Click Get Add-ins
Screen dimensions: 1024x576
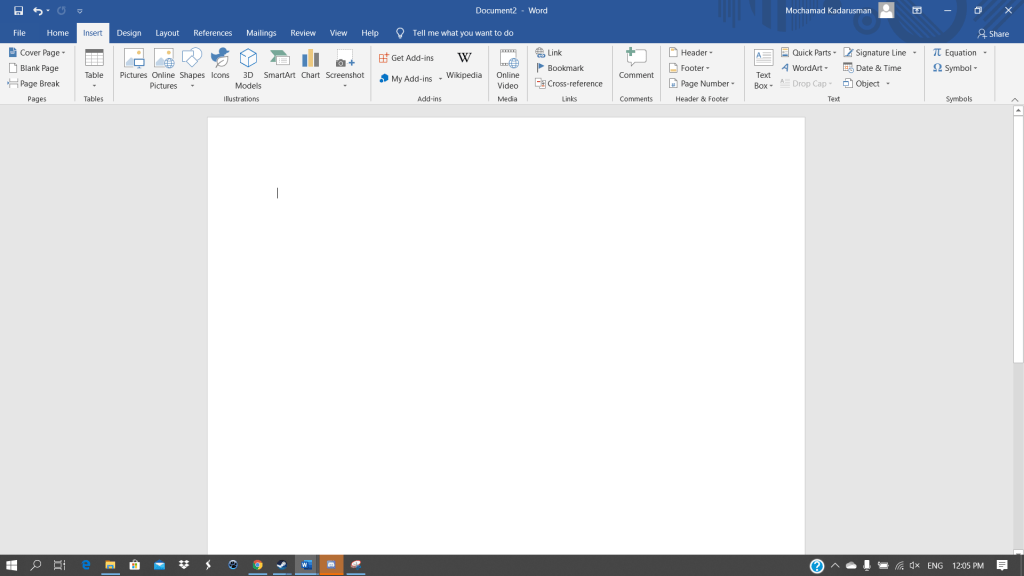[x=406, y=58]
